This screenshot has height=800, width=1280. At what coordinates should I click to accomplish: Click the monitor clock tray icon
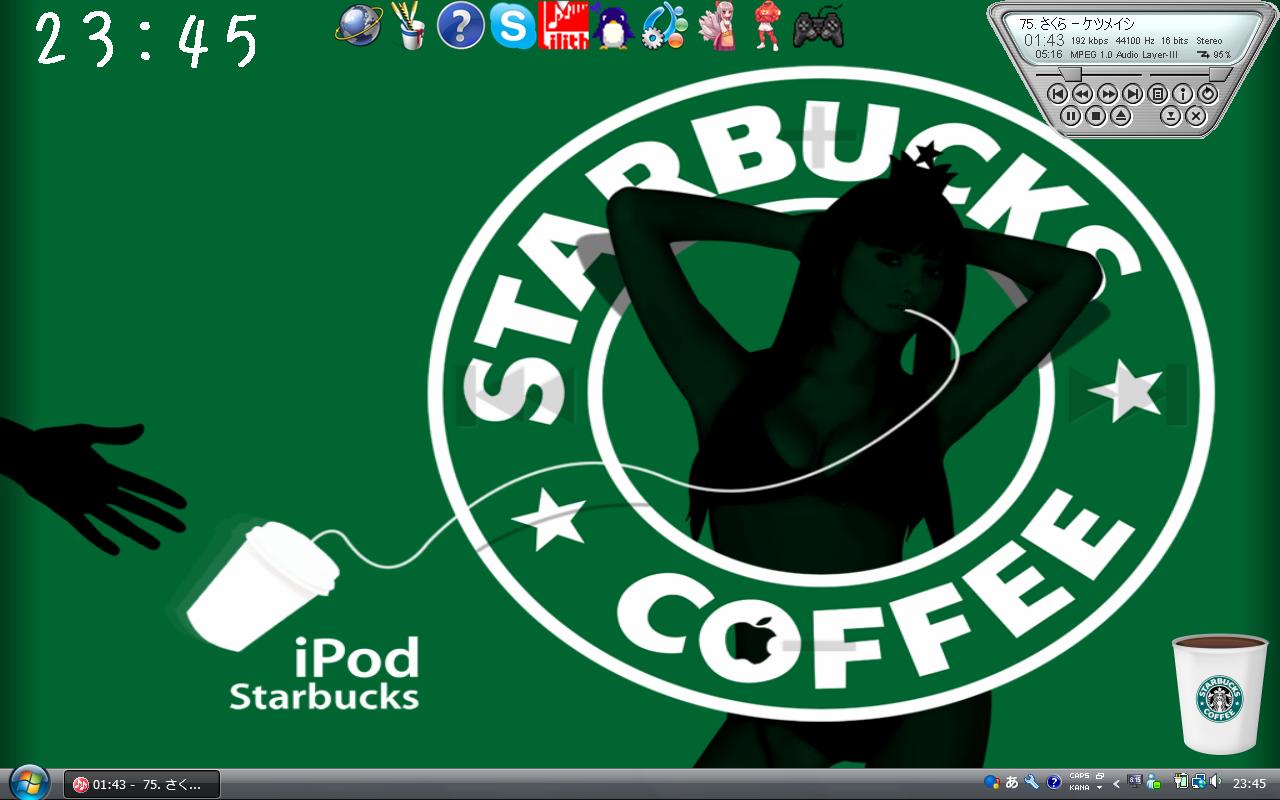(1135, 782)
